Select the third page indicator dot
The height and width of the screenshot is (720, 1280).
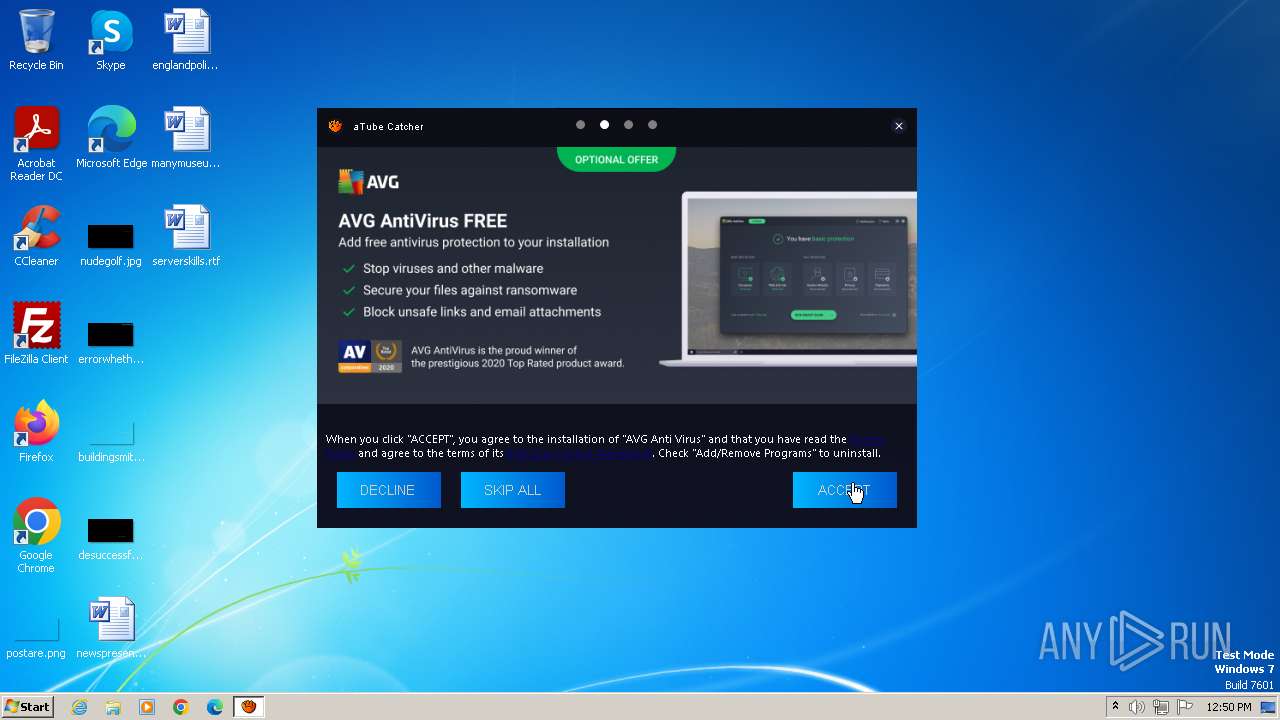(628, 125)
